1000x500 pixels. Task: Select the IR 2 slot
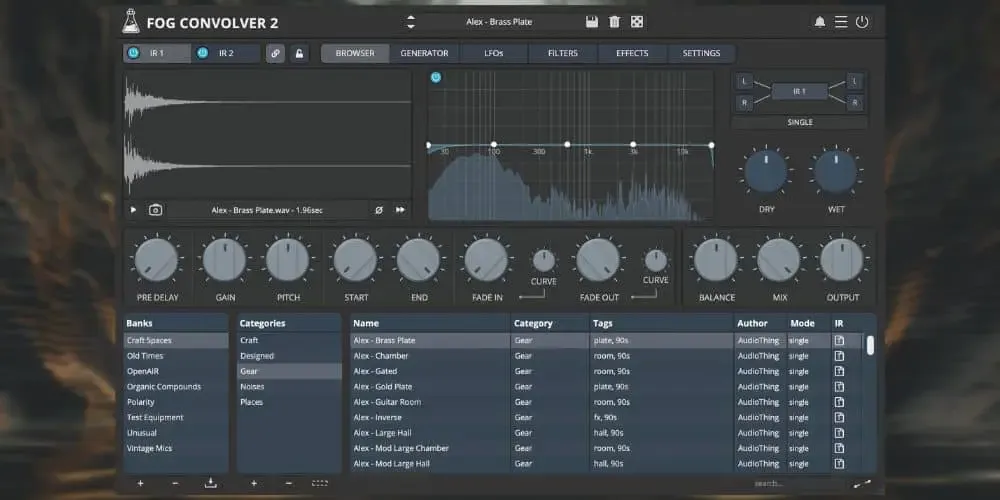pos(226,53)
